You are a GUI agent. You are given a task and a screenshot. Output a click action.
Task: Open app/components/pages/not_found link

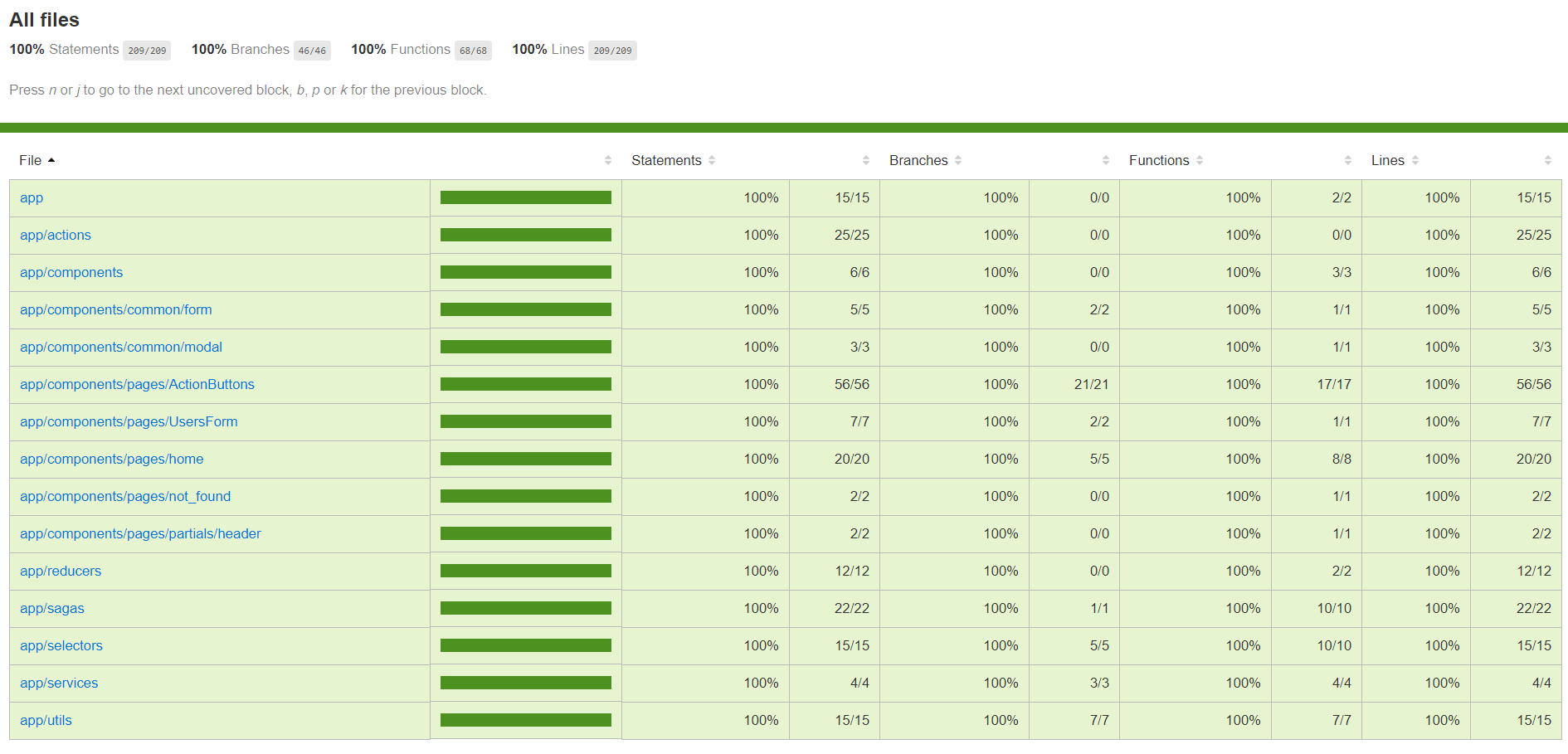[x=125, y=497]
